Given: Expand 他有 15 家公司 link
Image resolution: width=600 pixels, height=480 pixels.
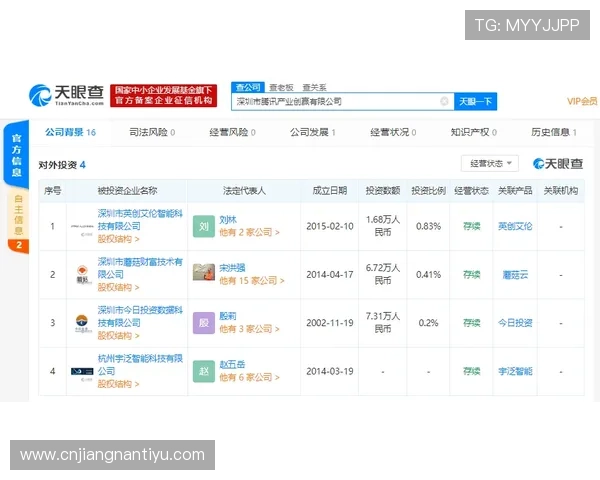Looking at the screenshot, I should [252, 281].
